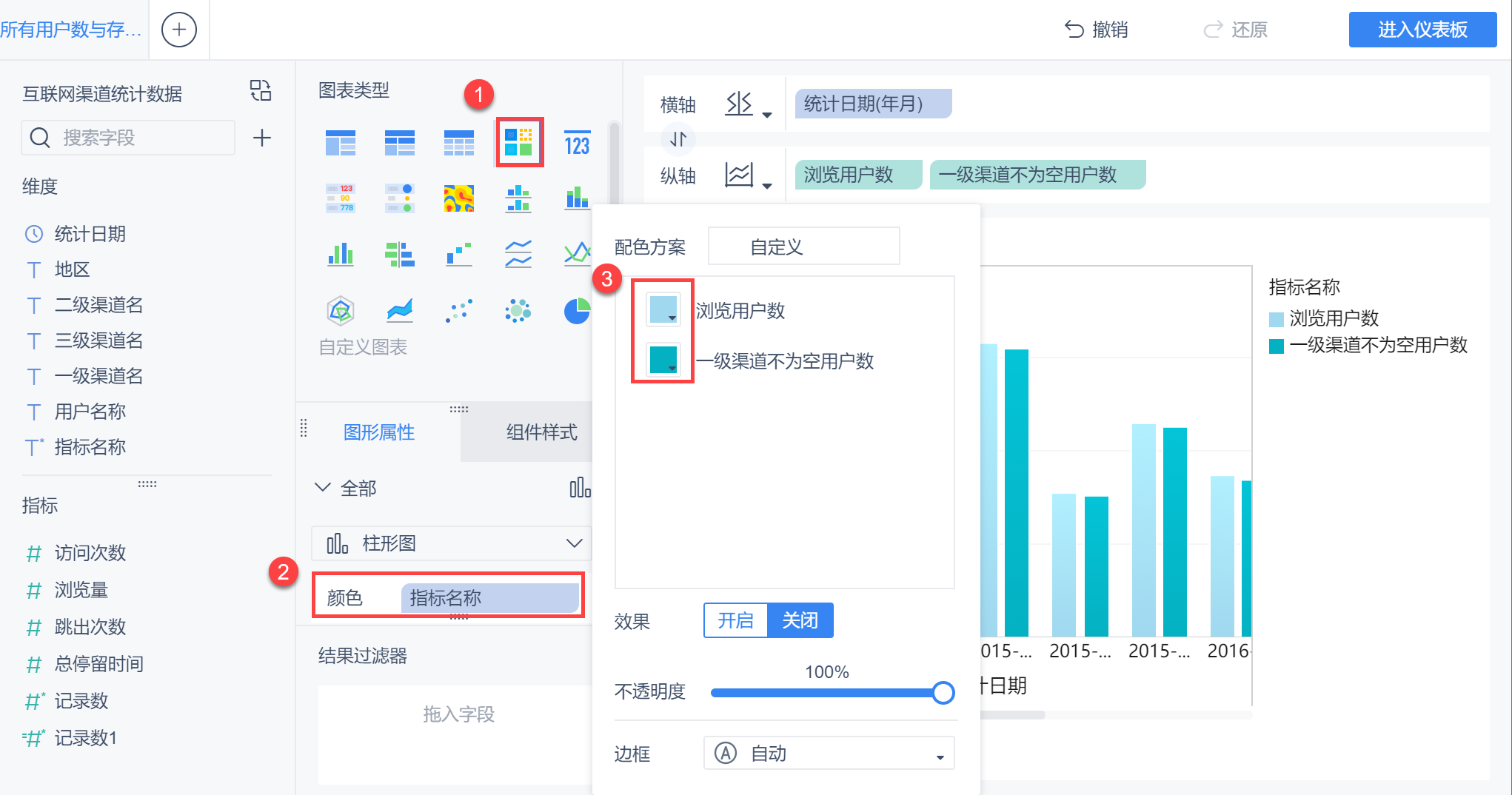Click the 指标名称 field in the 颜色 slot

click(490, 598)
